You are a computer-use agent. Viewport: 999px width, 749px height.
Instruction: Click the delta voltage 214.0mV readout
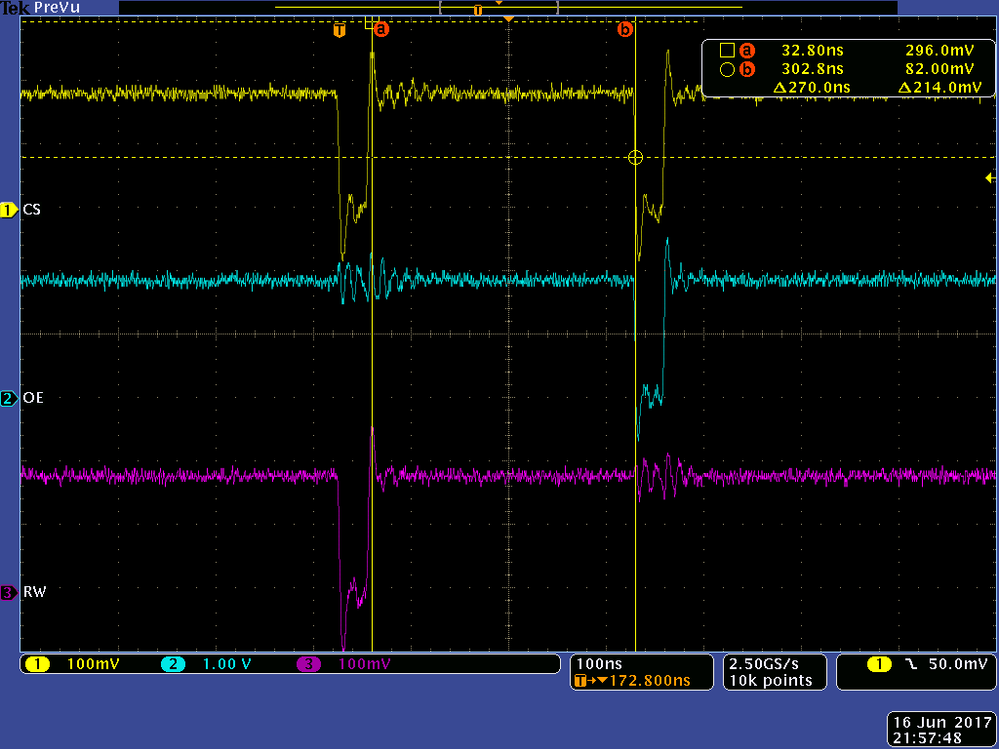940,87
